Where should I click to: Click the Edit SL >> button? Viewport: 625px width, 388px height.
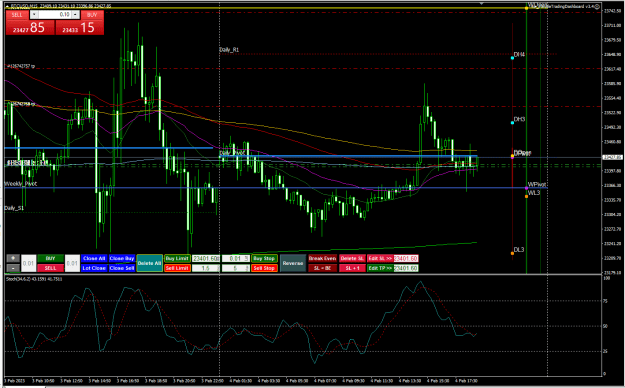click(x=380, y=258)
